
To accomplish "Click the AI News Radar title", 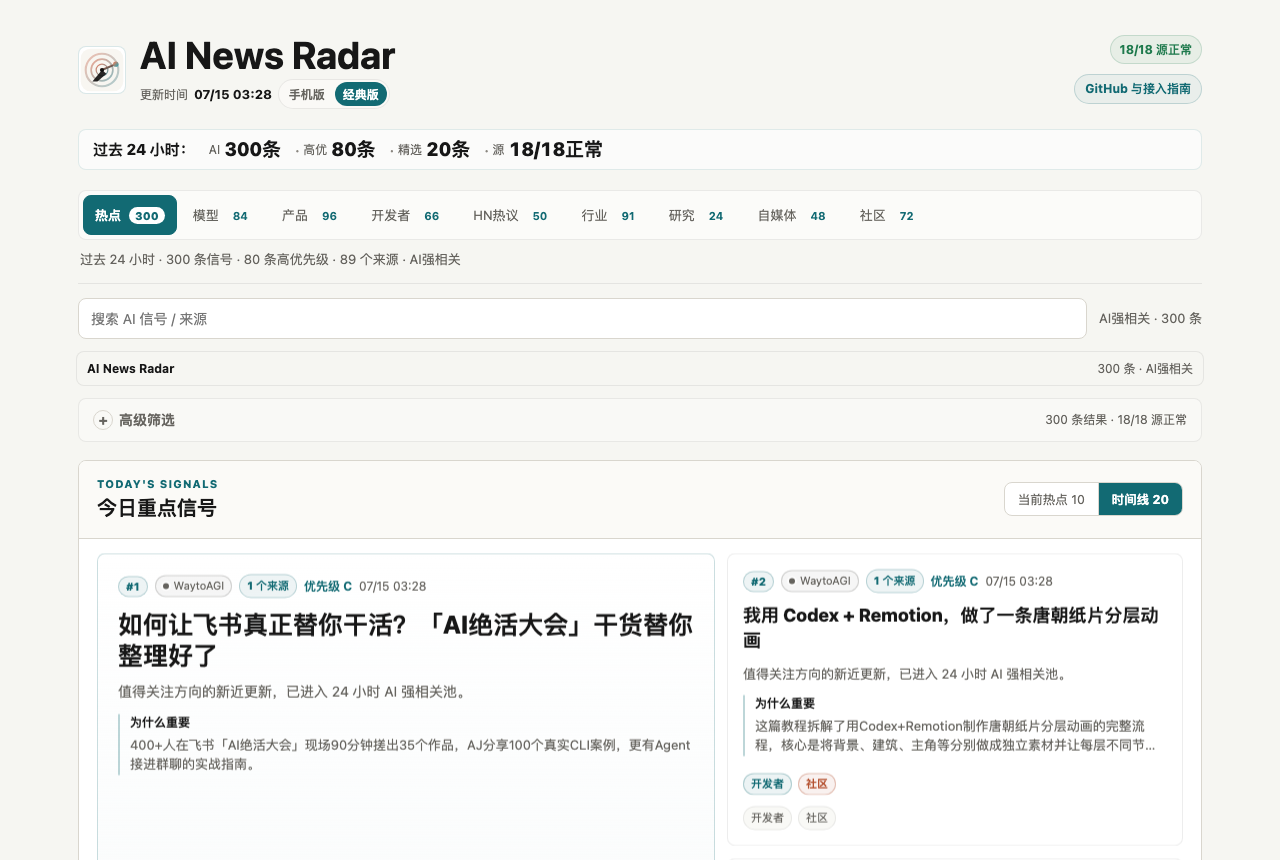I will click(x=268, y=56).
